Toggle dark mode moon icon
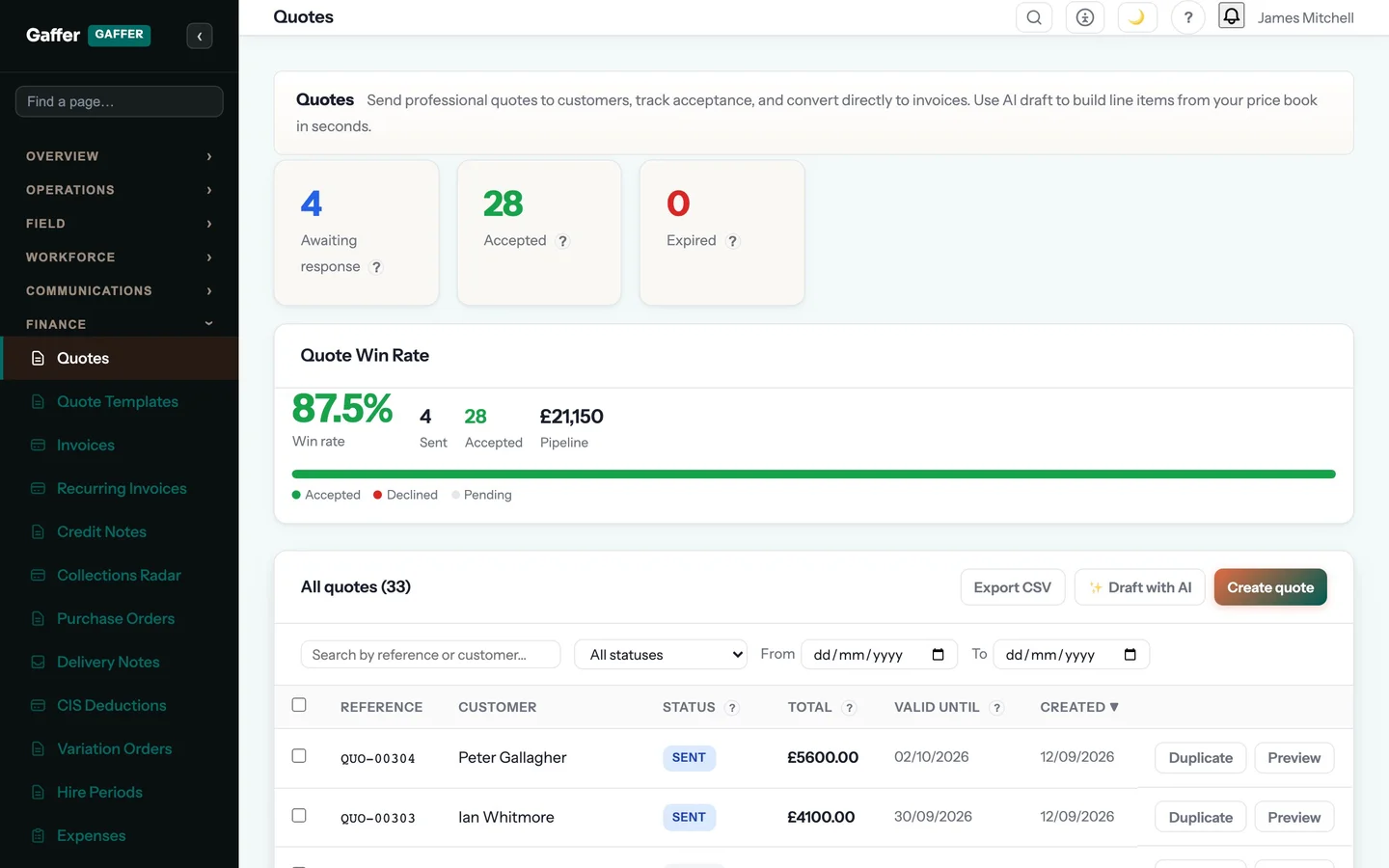1389x868 pixels. coord(1137,17)
